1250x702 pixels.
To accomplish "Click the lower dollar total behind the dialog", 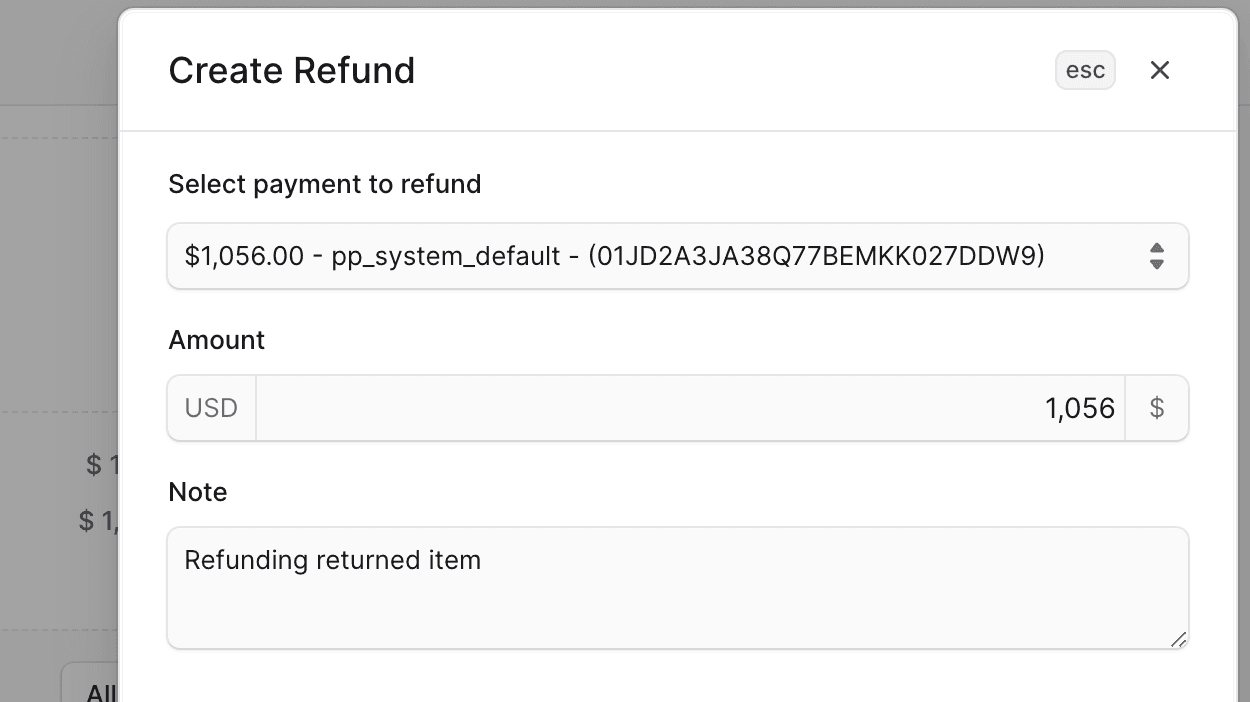I will coord(98,521).
